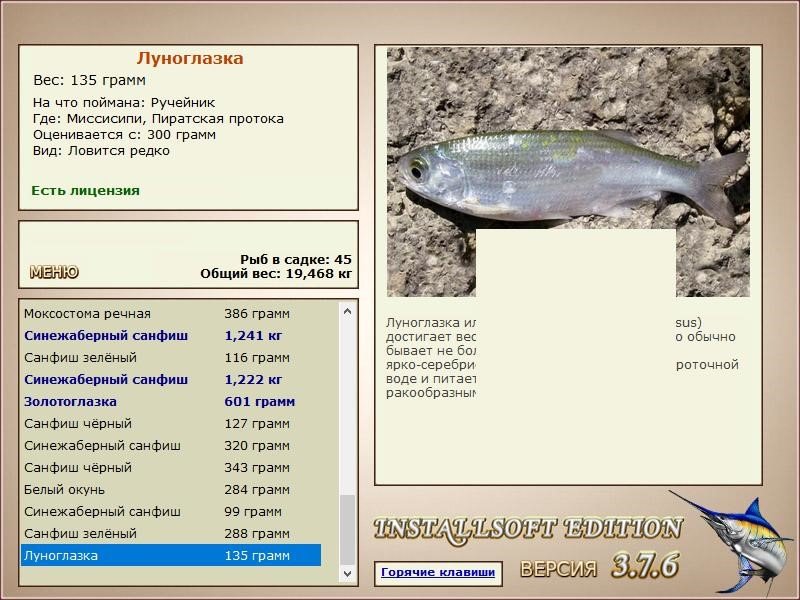This screenshot has width=800, height=600.
Task: Click the На что поймана: Ручейник line
Action: tap(124, 103)
